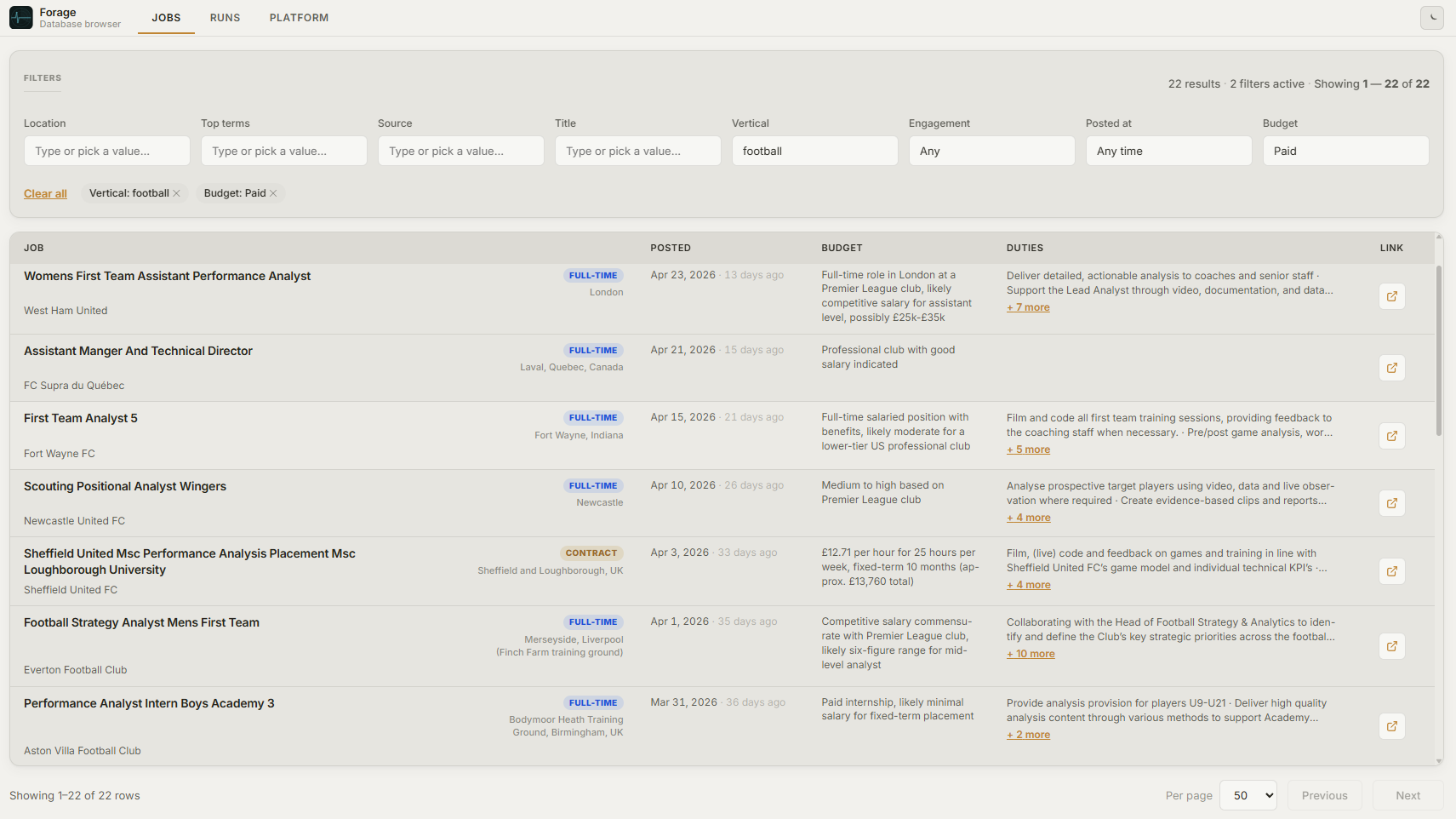Open external link for Everton Football Club job
Image resolution: width=1456 pixels, height=819 pixels.
[1392, 646]
